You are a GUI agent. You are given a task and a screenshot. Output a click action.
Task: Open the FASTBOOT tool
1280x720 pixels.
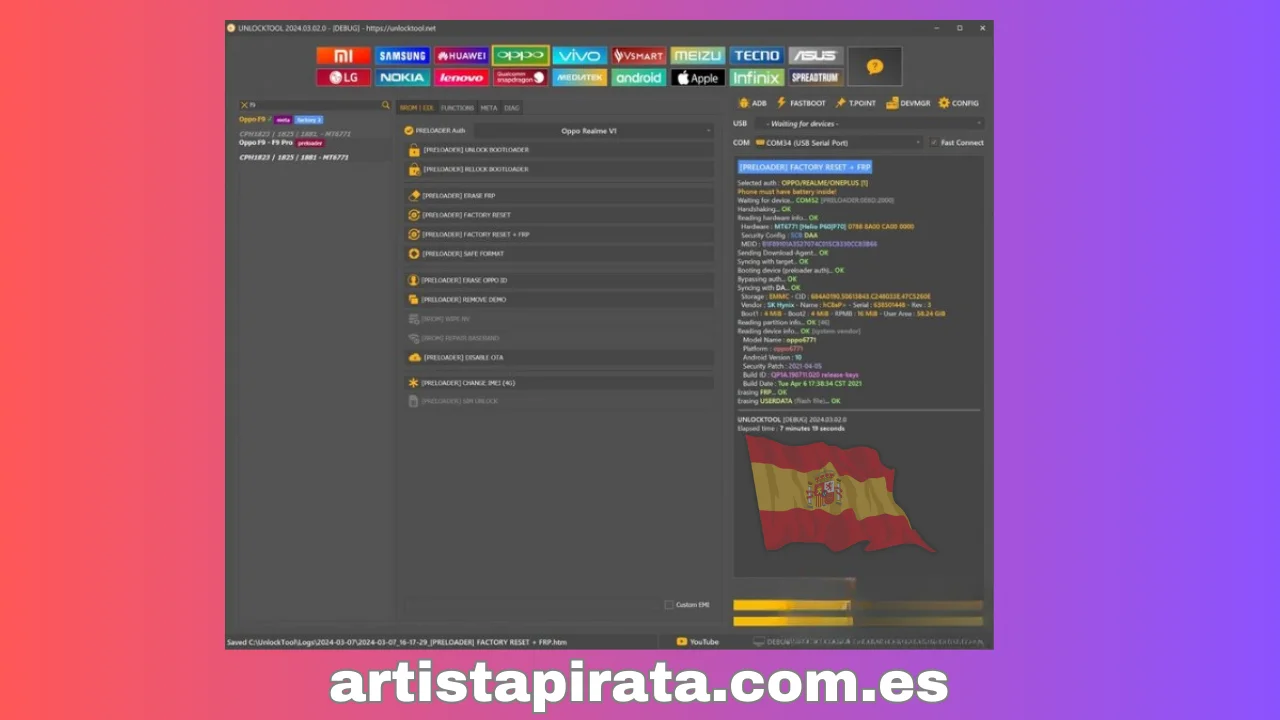point(801,103)
